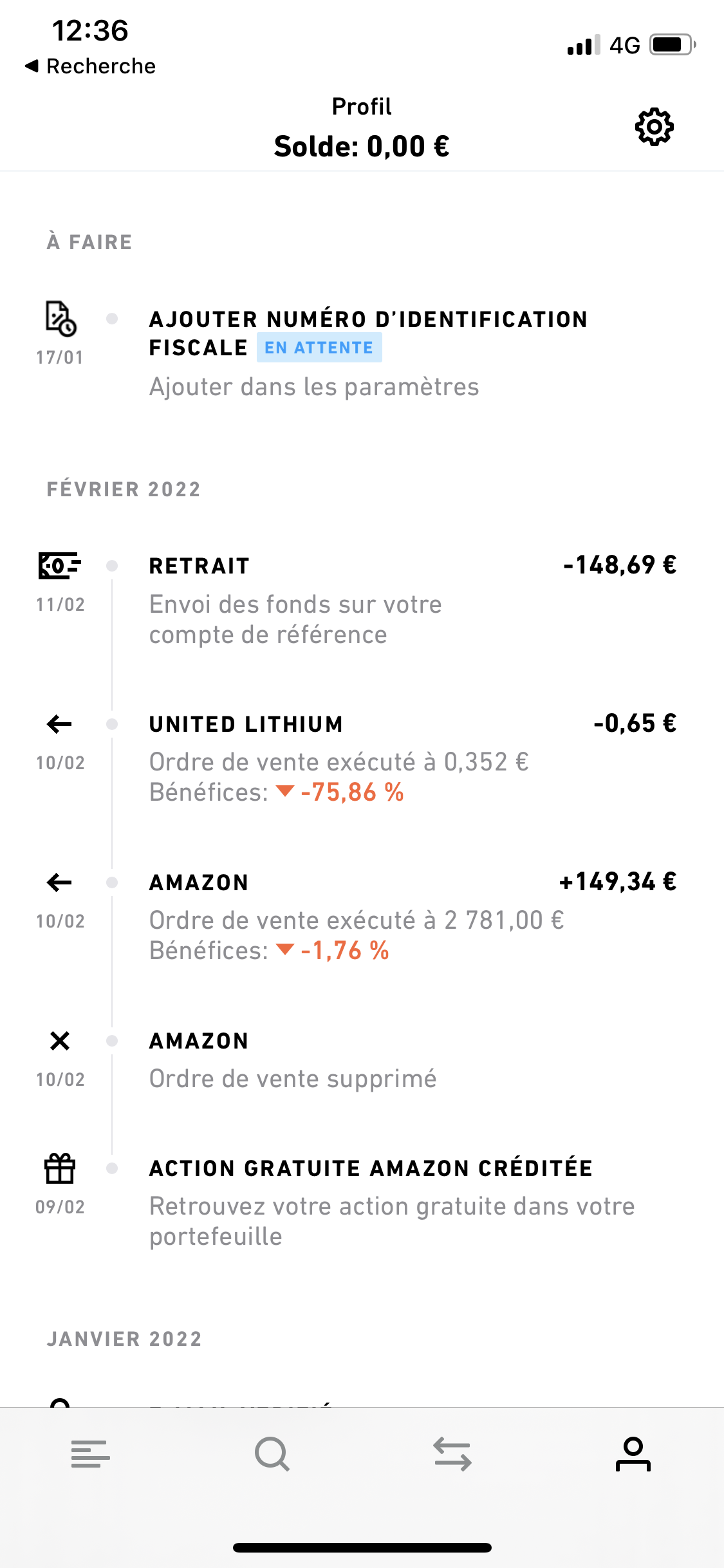This screenshot has width=724, height=1568.
Task: Open settings with the gear icon
Action: (x=654, y=127)
